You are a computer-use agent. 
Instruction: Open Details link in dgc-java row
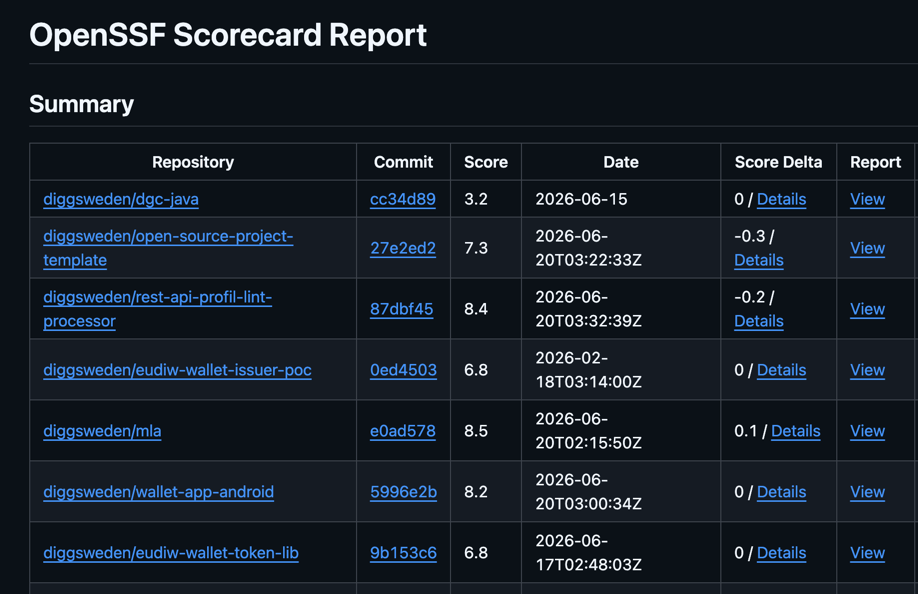[x=782, y=199]
